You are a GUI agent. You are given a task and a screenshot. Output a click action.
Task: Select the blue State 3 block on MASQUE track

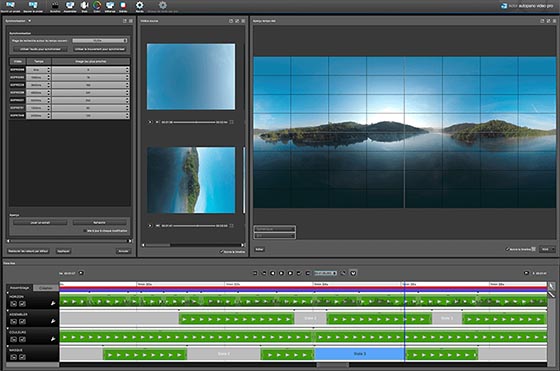click(x=360, y=354)
